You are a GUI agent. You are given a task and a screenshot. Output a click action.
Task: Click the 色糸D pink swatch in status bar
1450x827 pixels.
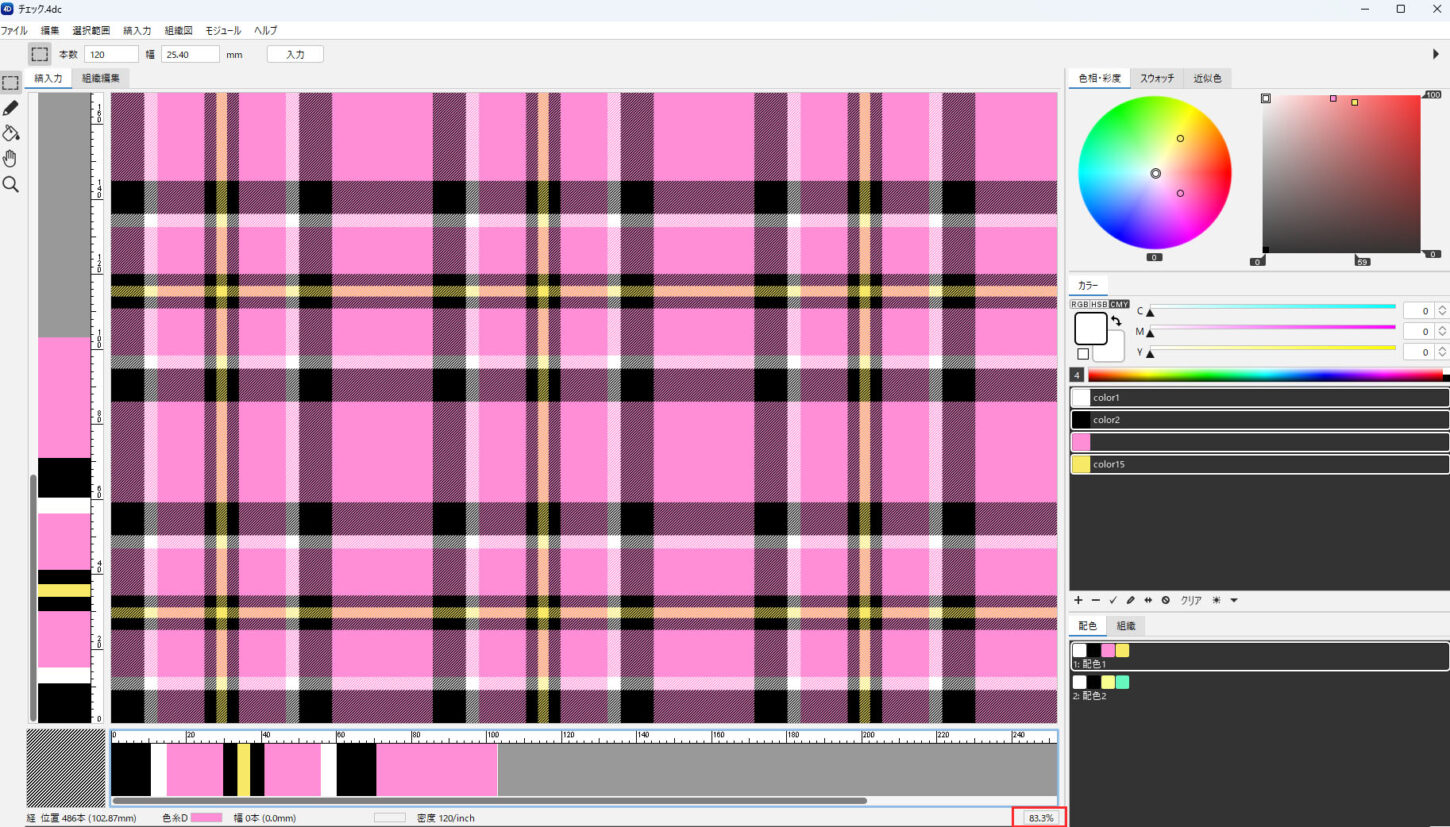pyautogui.click(x=206, y=817)
